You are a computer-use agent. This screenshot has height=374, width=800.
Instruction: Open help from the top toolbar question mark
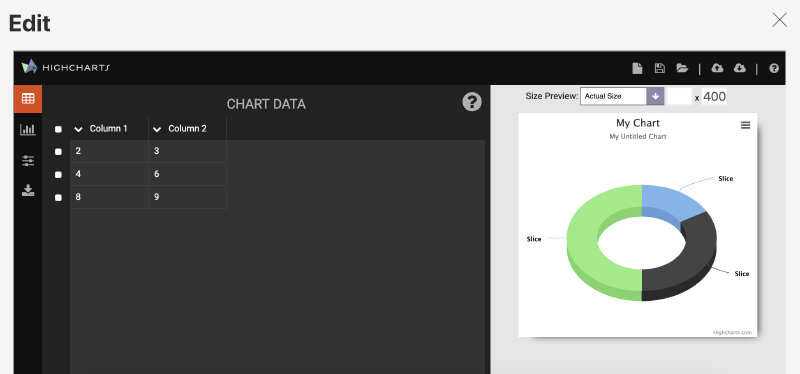tap(774, 68)
